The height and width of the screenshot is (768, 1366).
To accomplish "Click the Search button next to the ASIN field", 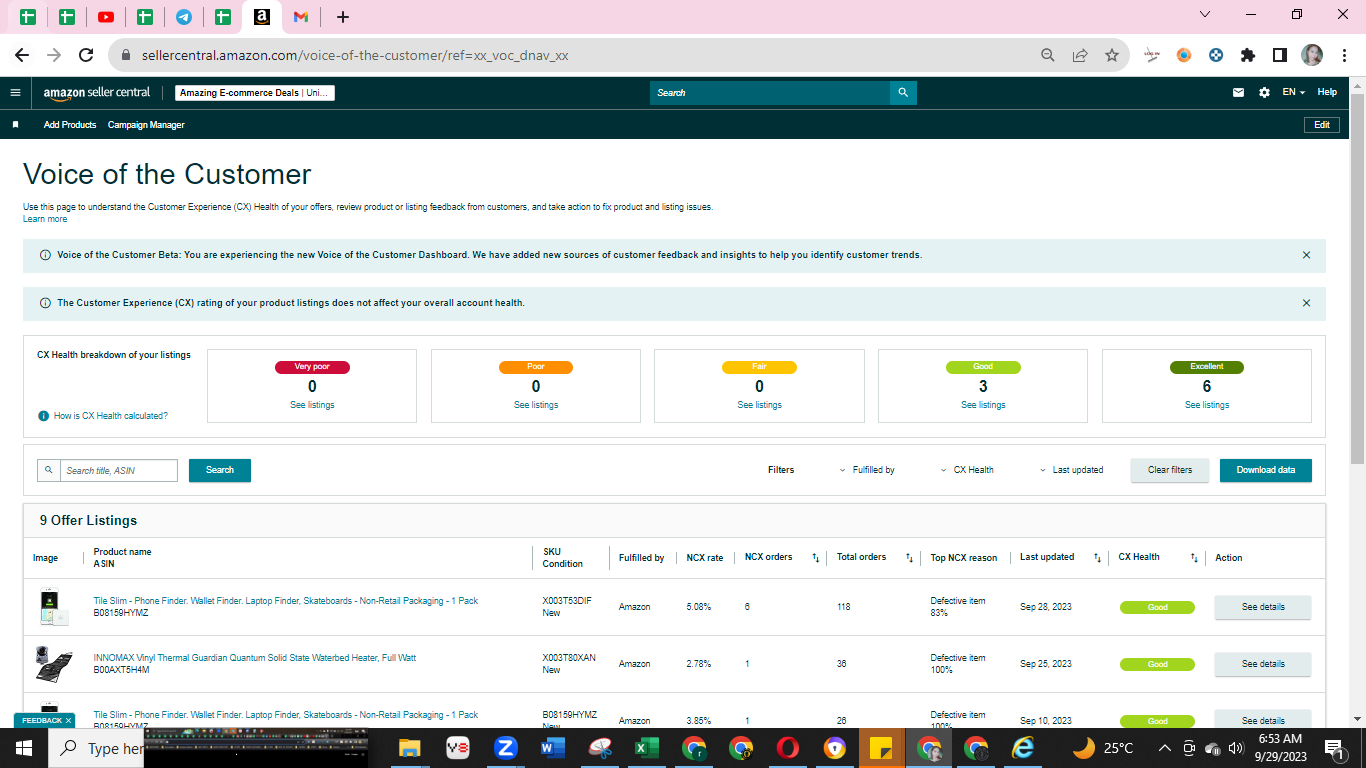I will tap(220, 470).
